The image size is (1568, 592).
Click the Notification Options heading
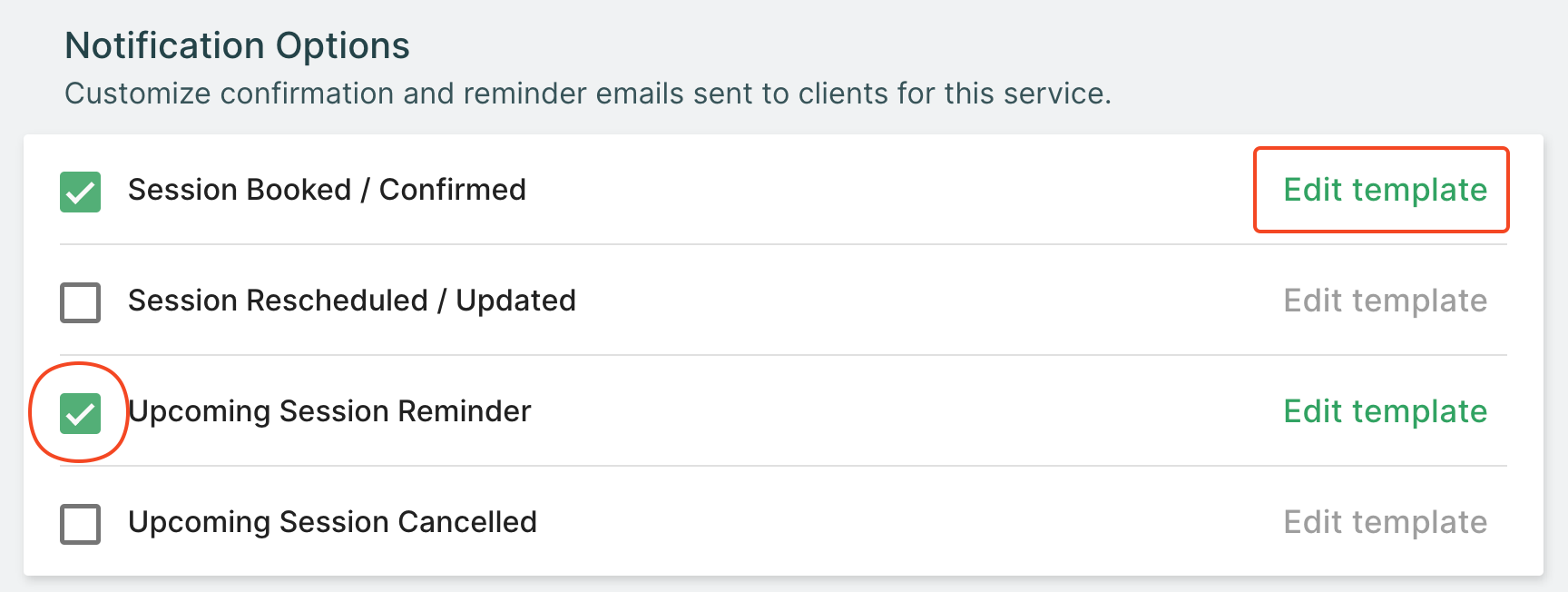(237, 45)
